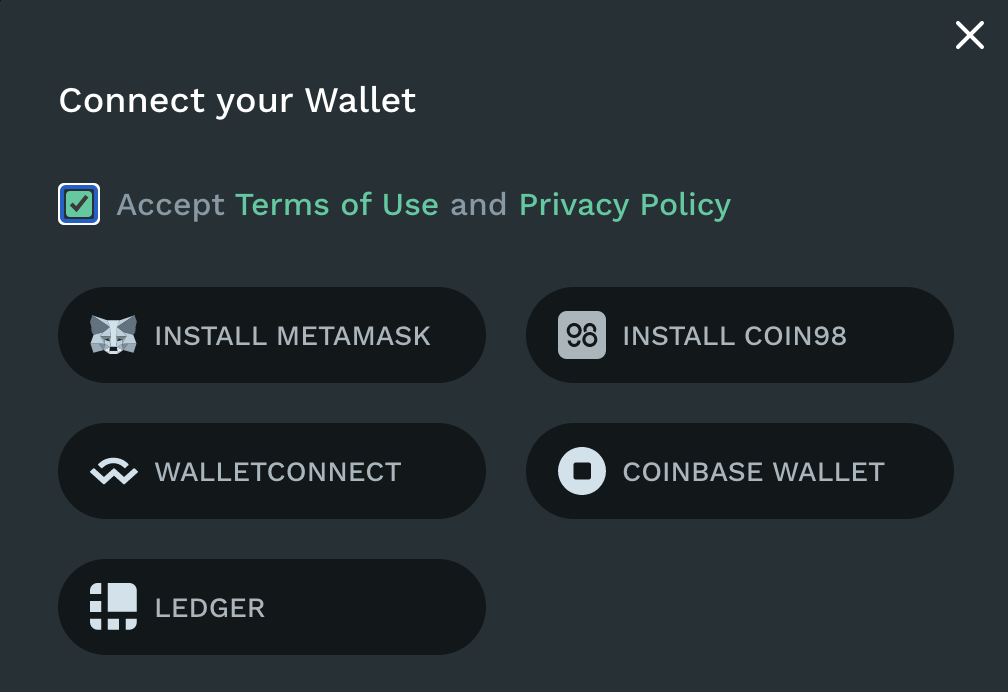Click the Coin98 logo icon

(582, 335)
